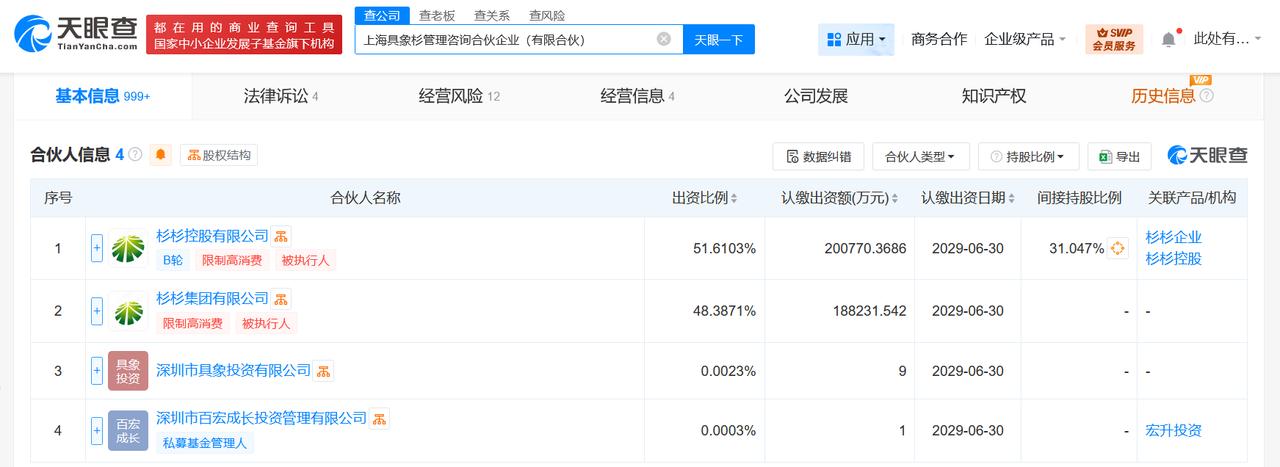This screenshot has height=467, width=1280.
Task: Open the 基本信息 tab
Action: 102,96
